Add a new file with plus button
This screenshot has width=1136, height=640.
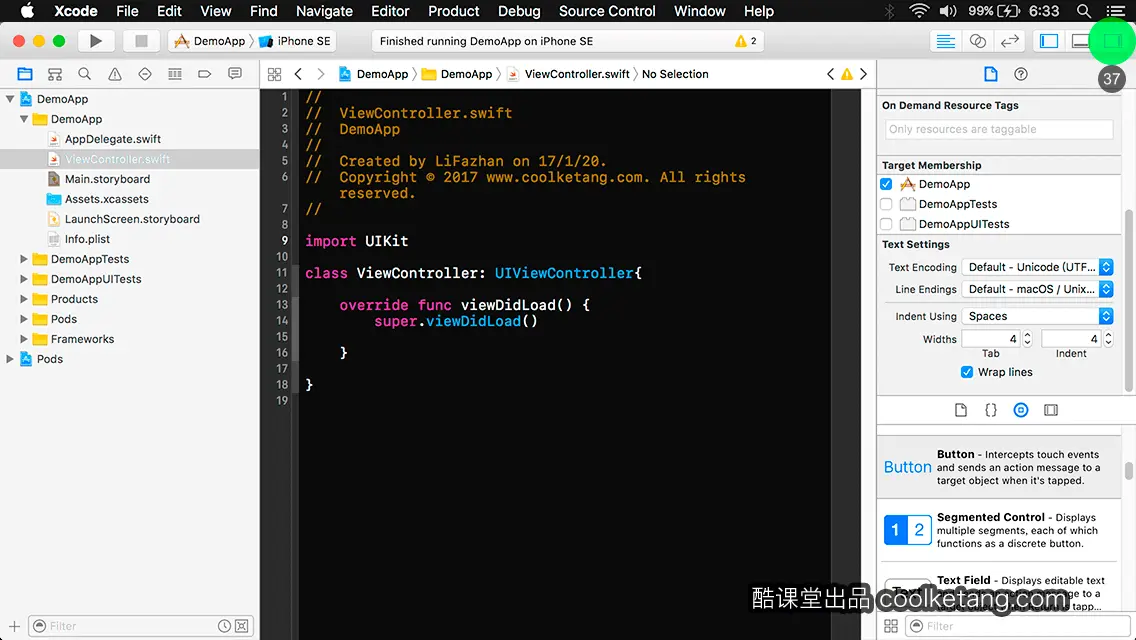14,626
